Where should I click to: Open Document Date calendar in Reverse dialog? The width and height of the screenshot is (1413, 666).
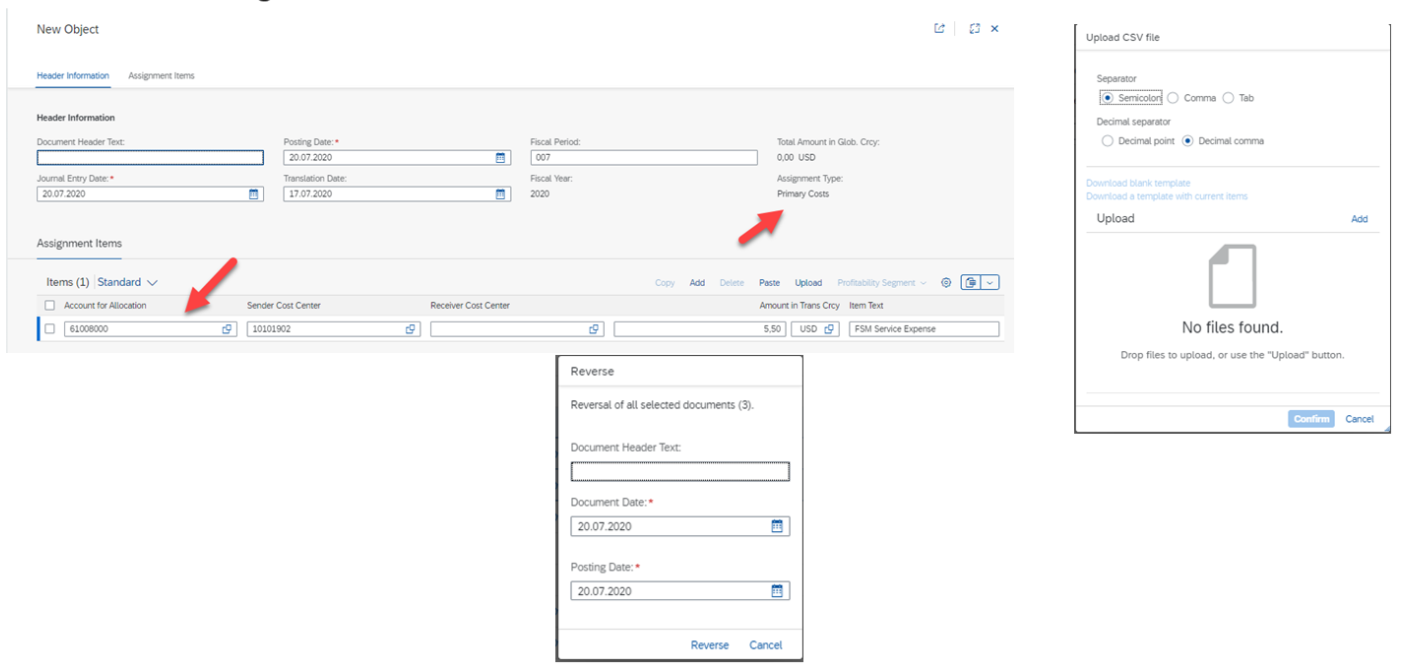pyautogui.click(x=777, y=526)
